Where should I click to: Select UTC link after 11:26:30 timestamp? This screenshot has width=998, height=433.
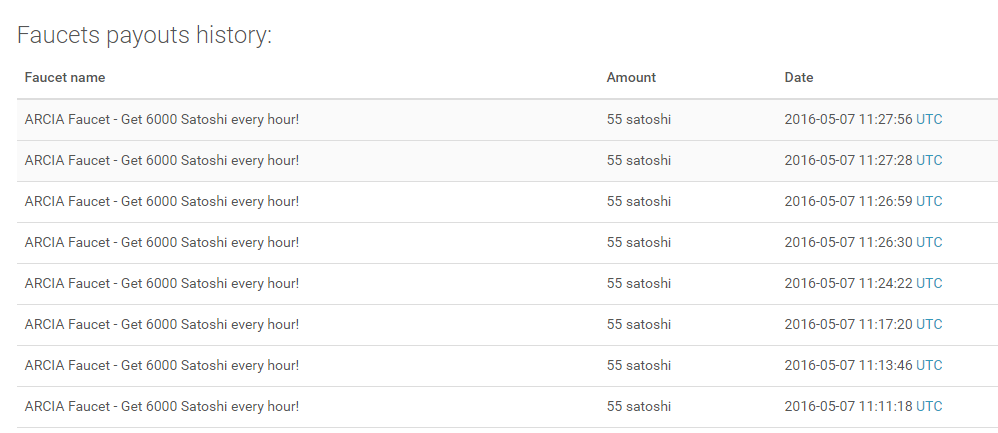click(x=929, y=243)
